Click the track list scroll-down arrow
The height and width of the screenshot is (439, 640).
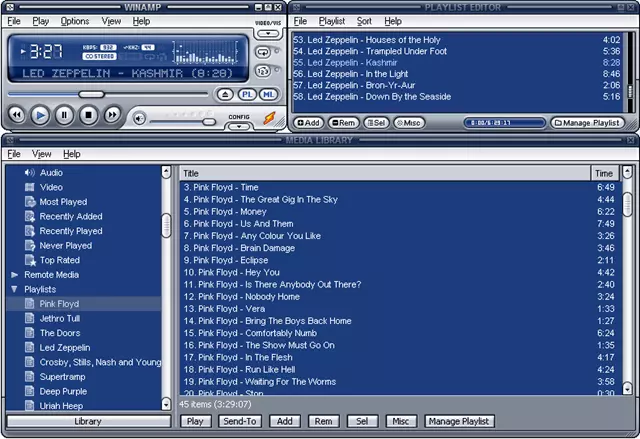coord(627,388)
